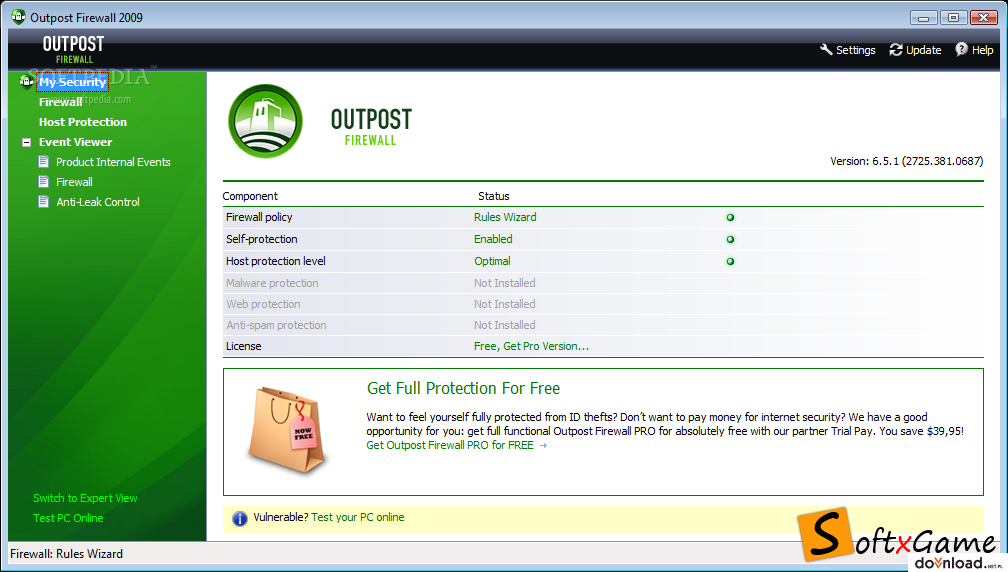Open the Help menu
1008x572 pixels.
click(x=982, y=50)
